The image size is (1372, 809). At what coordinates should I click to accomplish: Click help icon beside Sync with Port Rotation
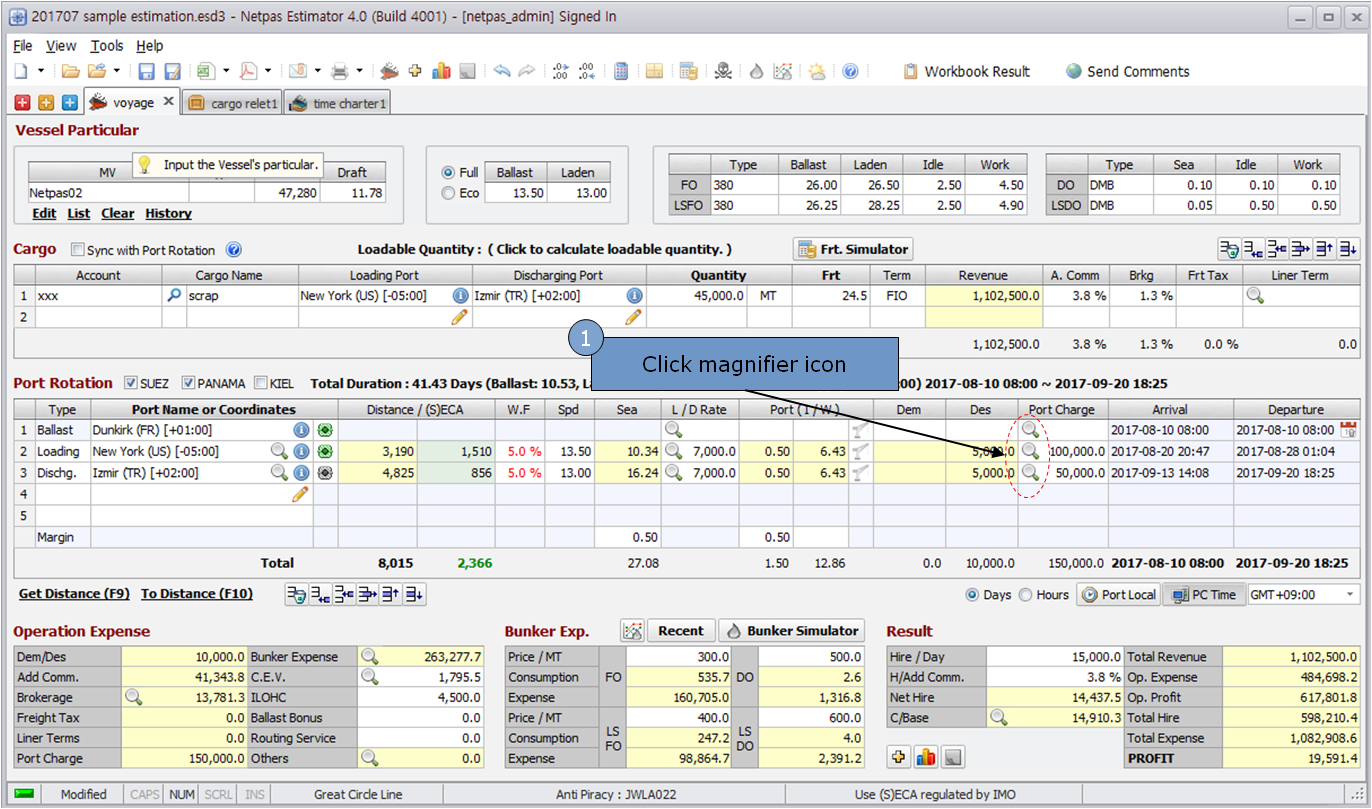234,250
